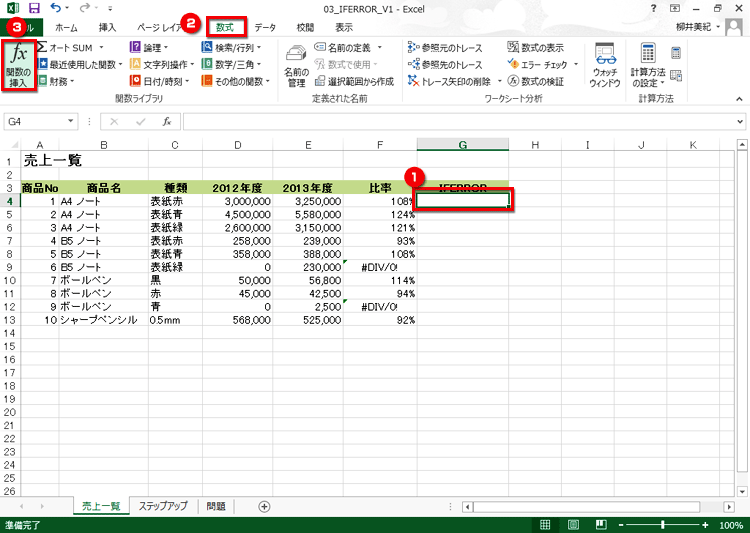Click the Insert Function (関数の挿入) button
The image size is (750, 533).
click(x=19, y=66)
